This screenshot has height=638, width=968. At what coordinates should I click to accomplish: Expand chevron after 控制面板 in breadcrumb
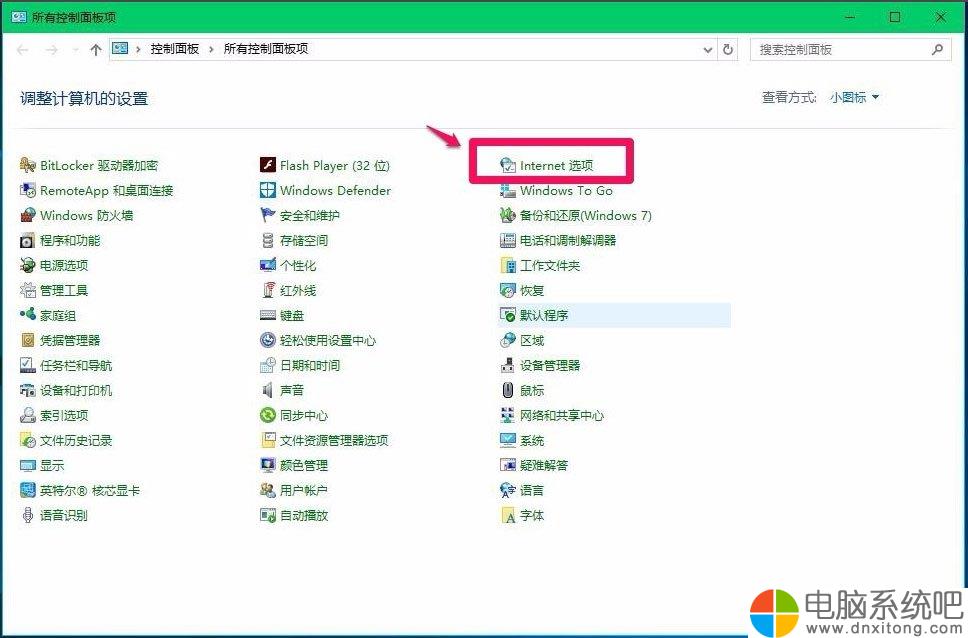[x=211, y=49]
